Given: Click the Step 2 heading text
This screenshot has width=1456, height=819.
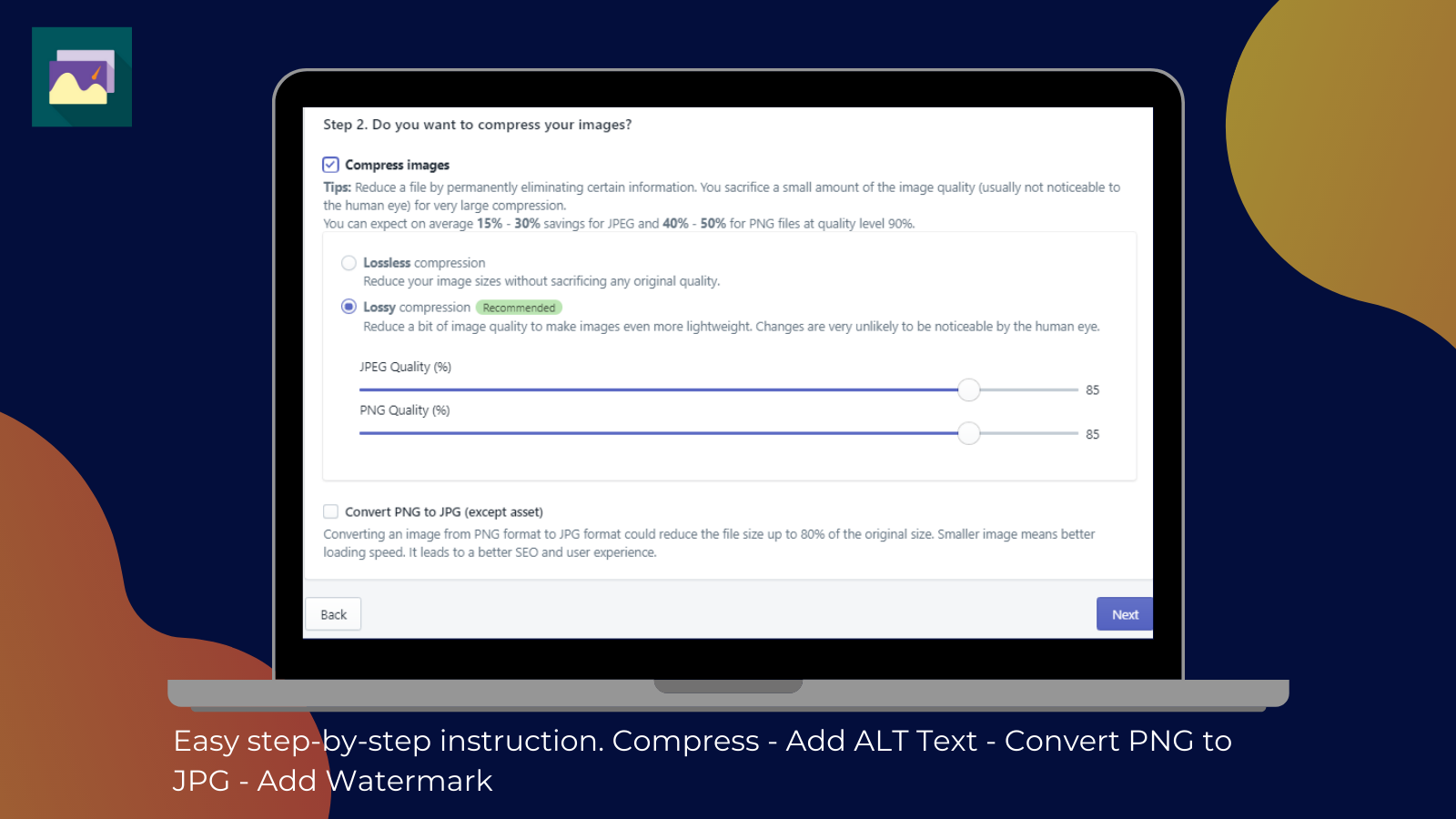Looking at the screenshot, I should pyautogui.click(x=477, y=125).
